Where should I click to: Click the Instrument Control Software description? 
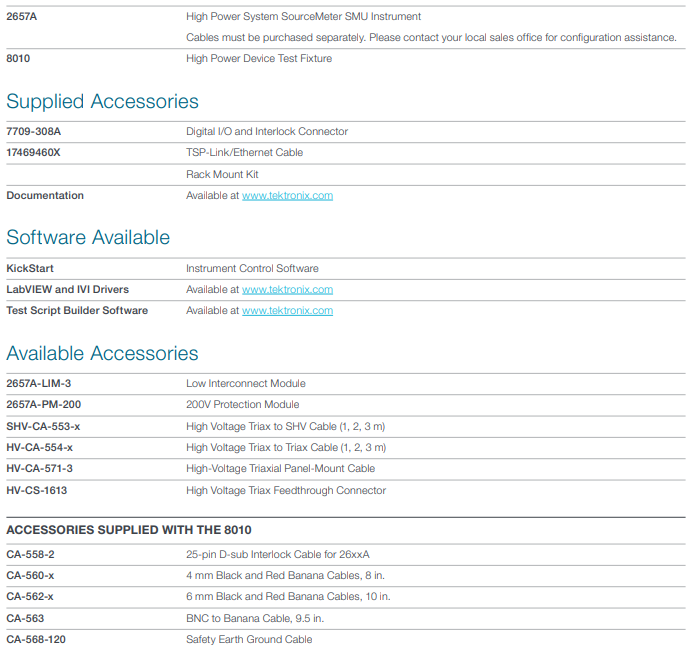252,268
